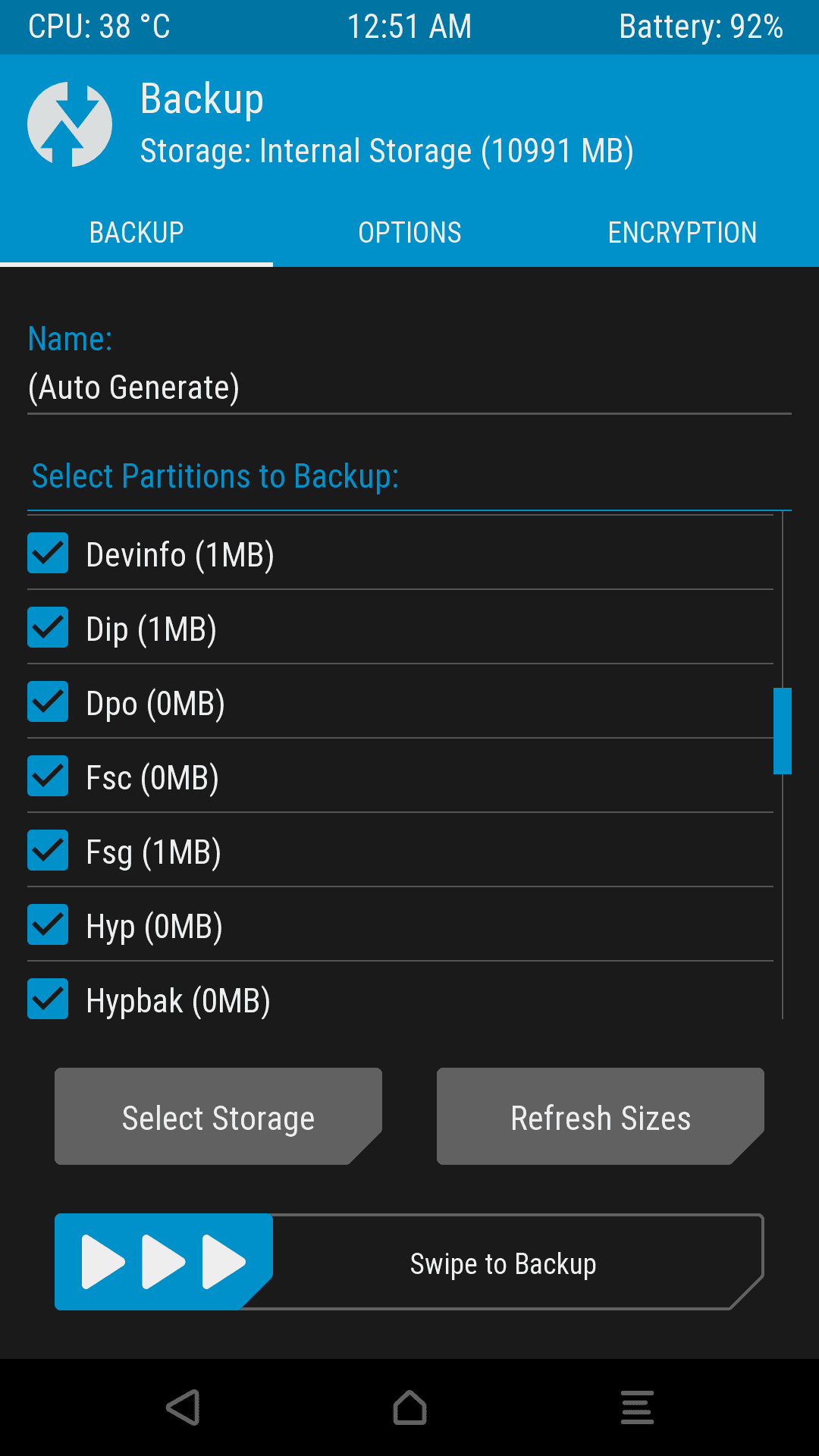Image resolution: width=819 pixels, height=1456 pixels.
Task: Open the console log menu icon
Action: pyautogui.click(x=637, y=1407)
